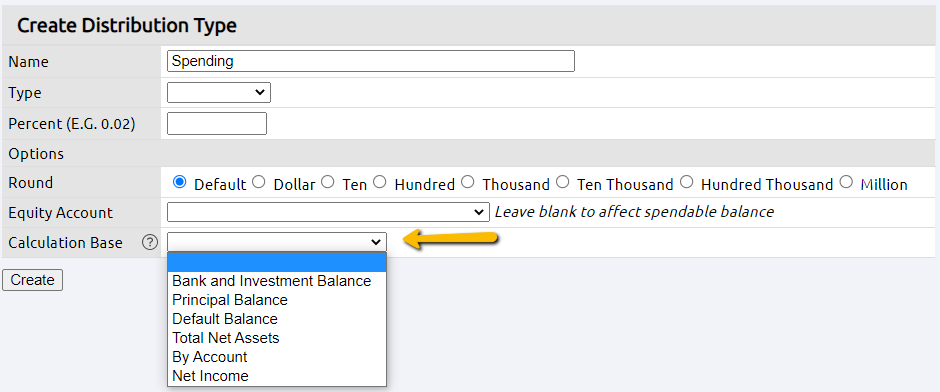Collapse the Calculation Base dropdown
Screen dimensions: 940x392
pos(277,242)
